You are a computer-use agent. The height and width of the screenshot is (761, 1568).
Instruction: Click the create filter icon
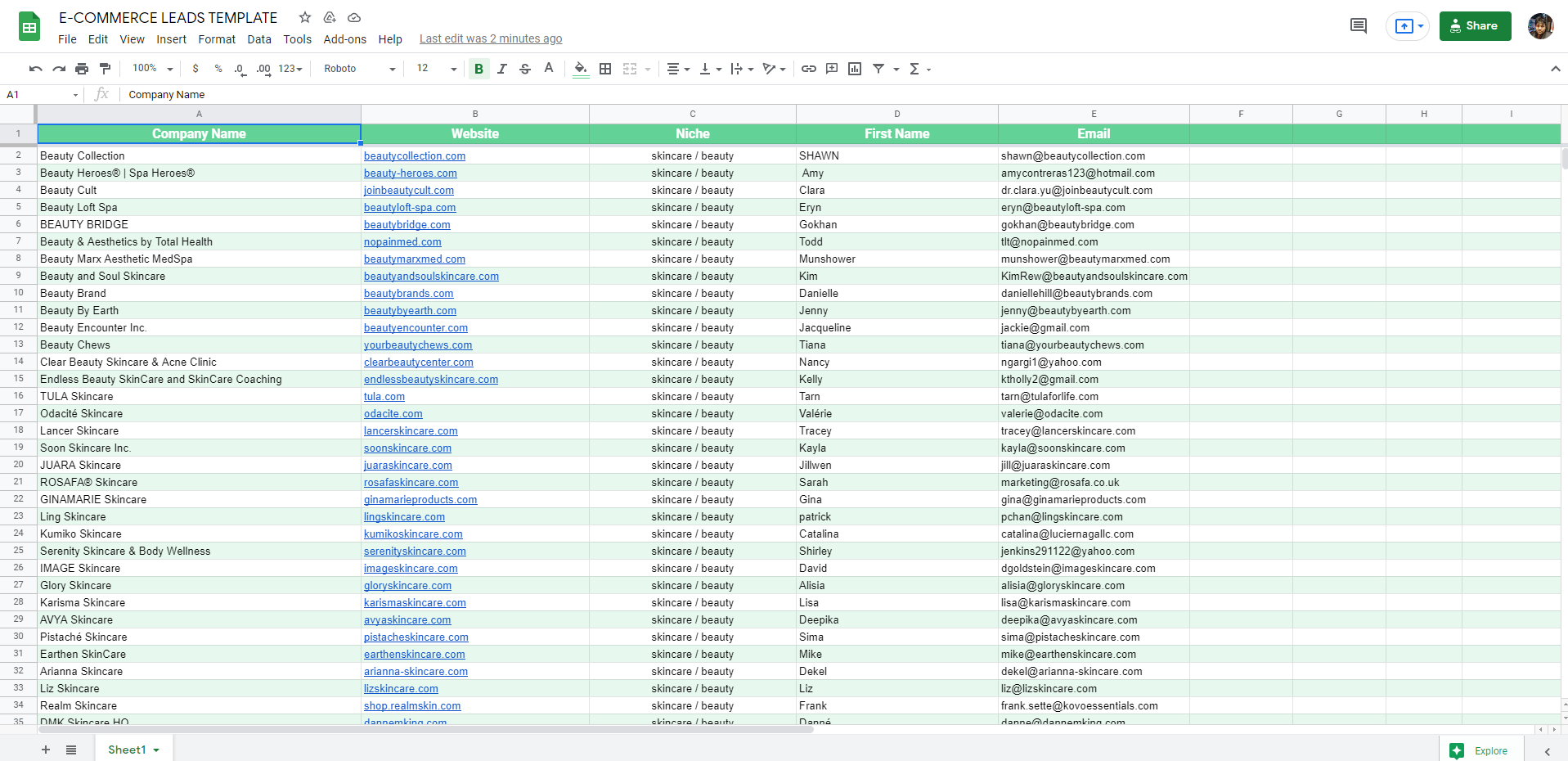pyautogui.click(x=878, y=69)
